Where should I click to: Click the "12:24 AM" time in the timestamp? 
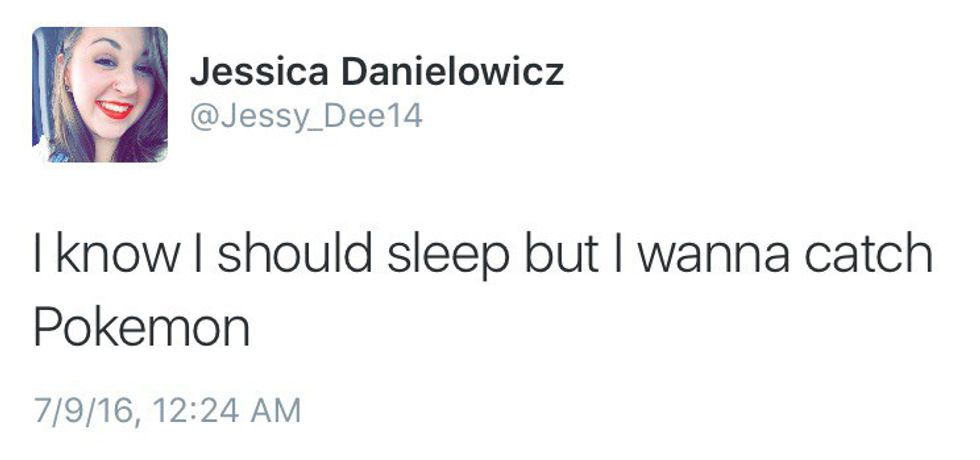231,409
